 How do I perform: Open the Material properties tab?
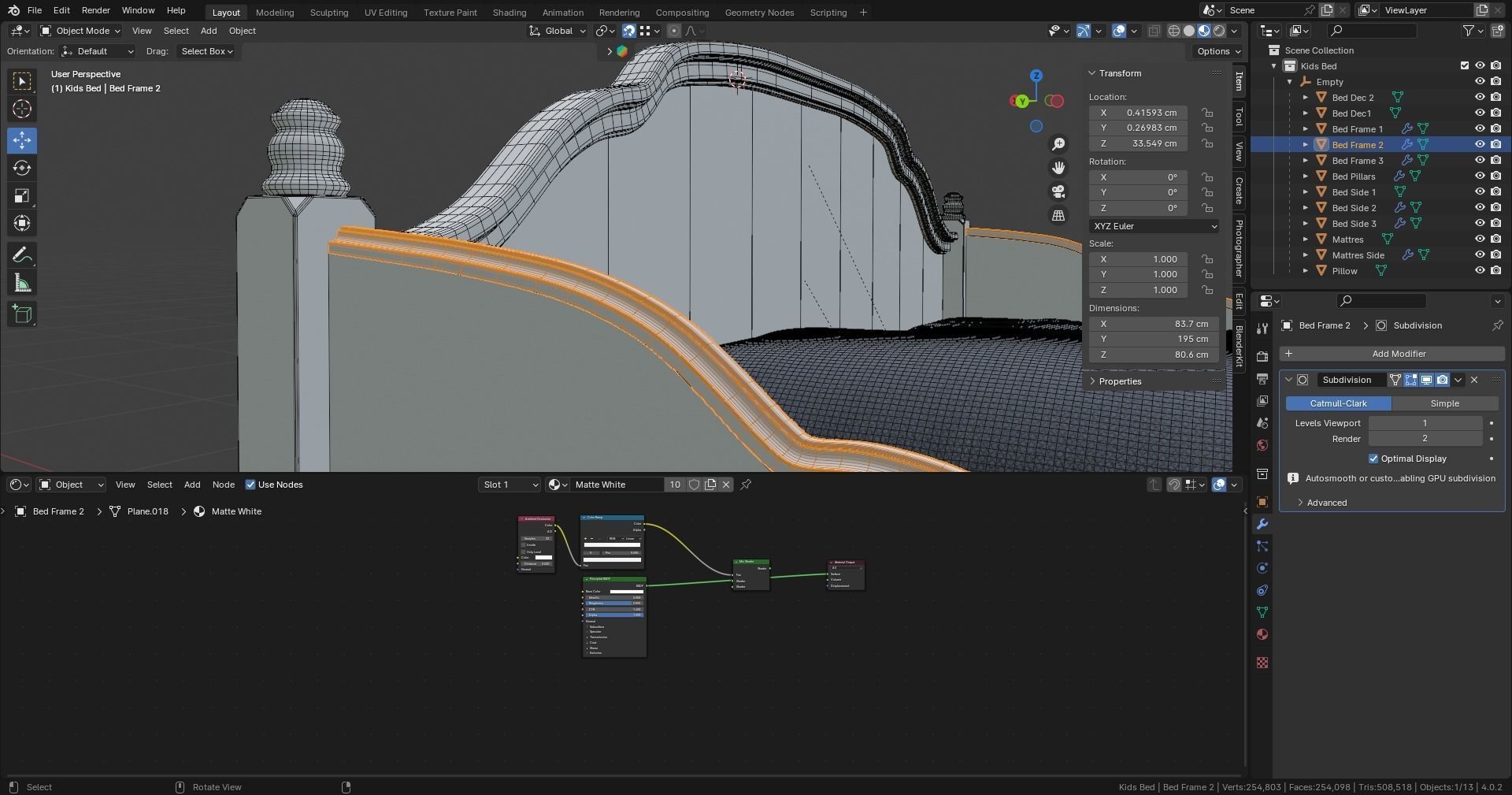click(1262, 634)
